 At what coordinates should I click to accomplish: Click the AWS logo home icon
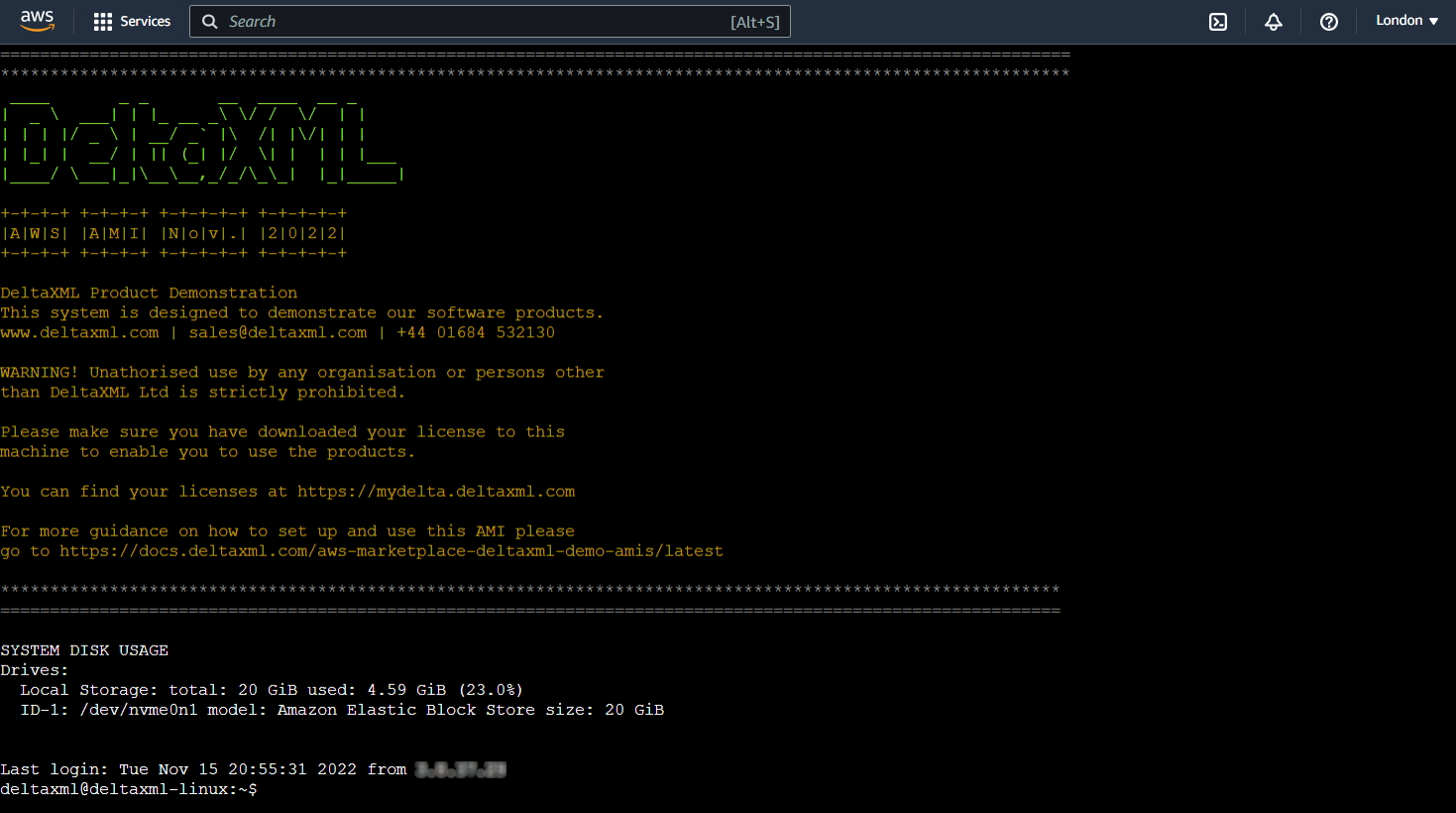[37, 21]
